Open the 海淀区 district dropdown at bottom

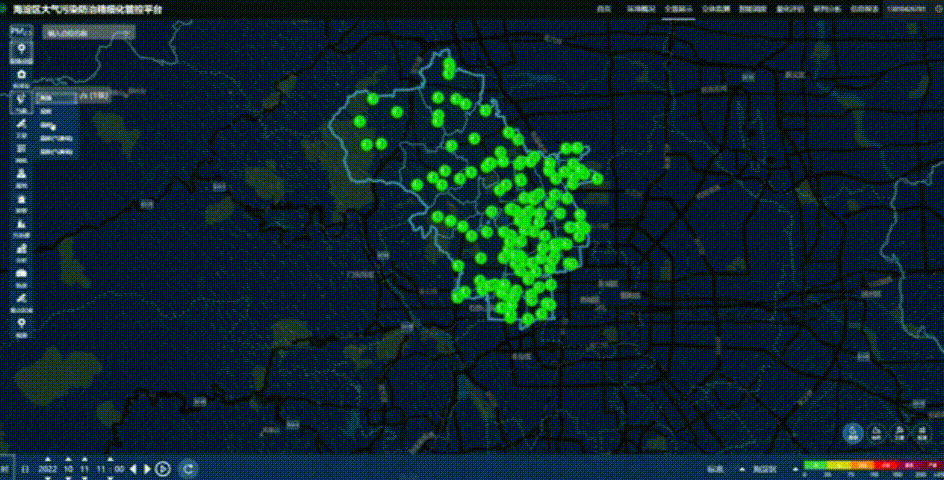point(775,469)
